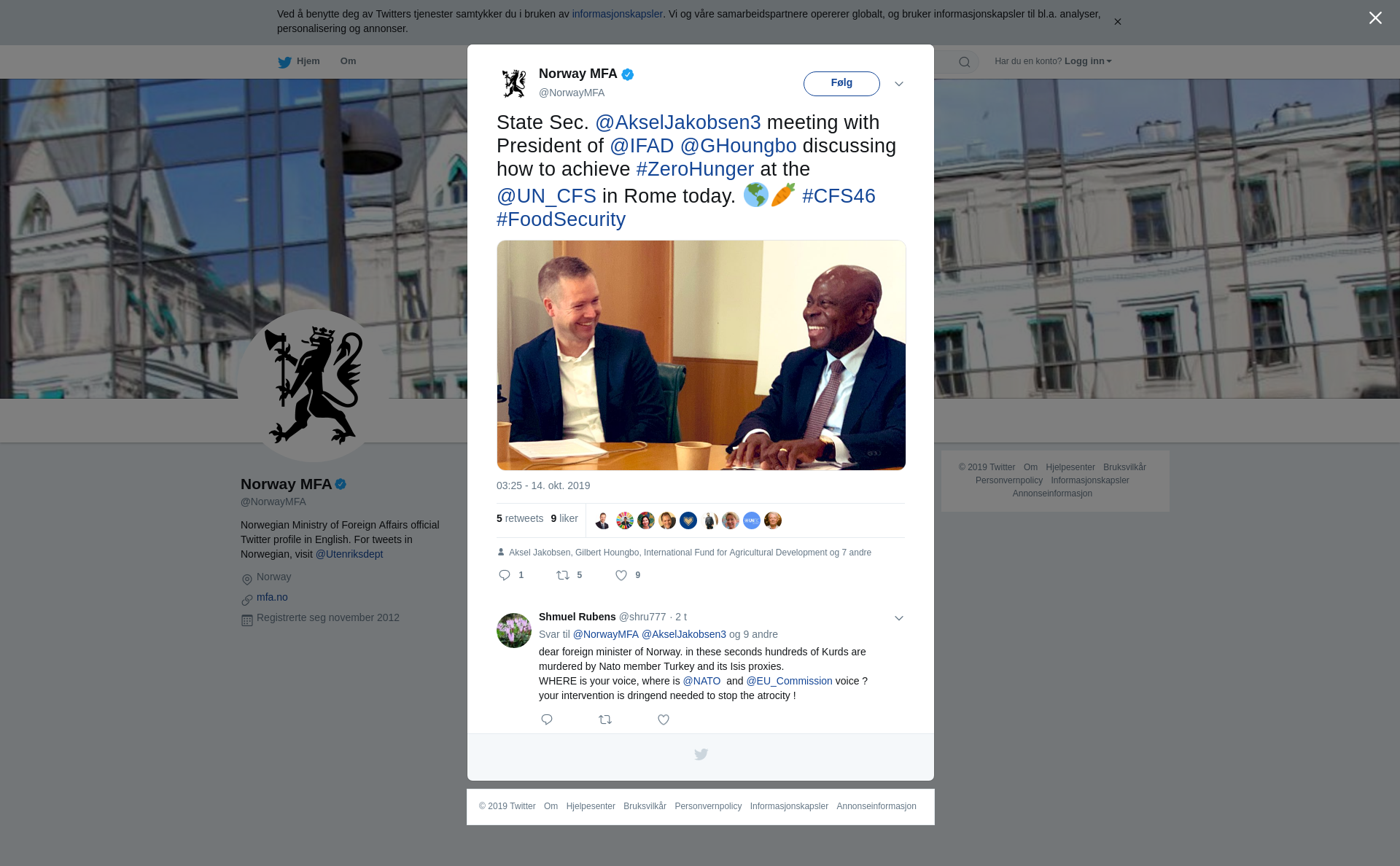The width and height of the screenshot is (1400, 866).
Task: Click reply icon under Shmuel Rubens comment
Action: 547,719
